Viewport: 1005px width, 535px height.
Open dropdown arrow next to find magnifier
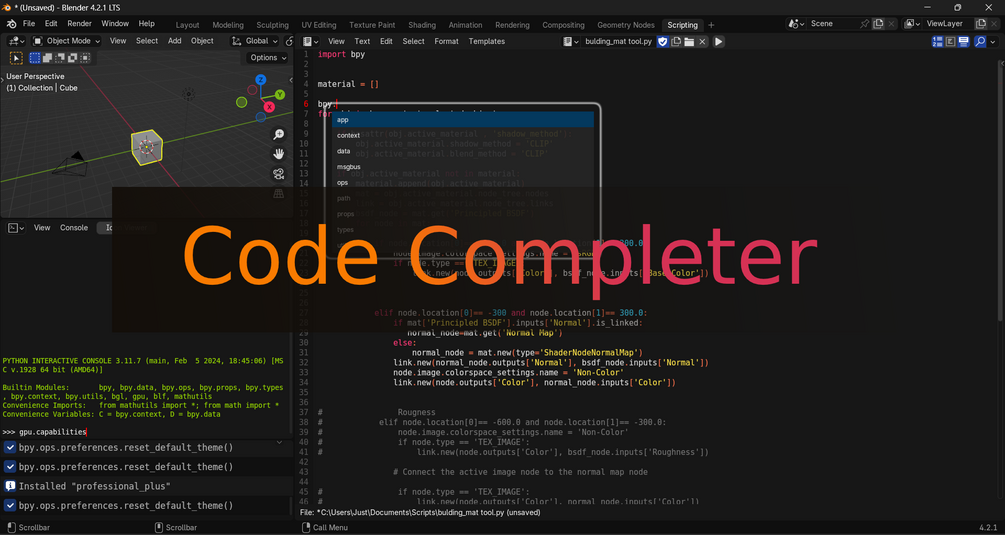pyautogui.click(x=993, y=42)
